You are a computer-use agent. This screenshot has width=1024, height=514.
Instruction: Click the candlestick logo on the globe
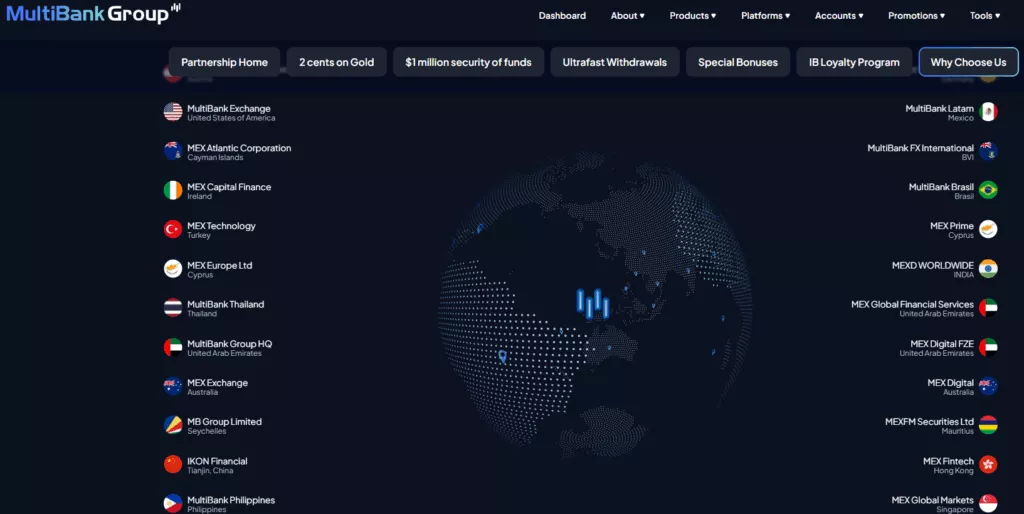point(593,304)
